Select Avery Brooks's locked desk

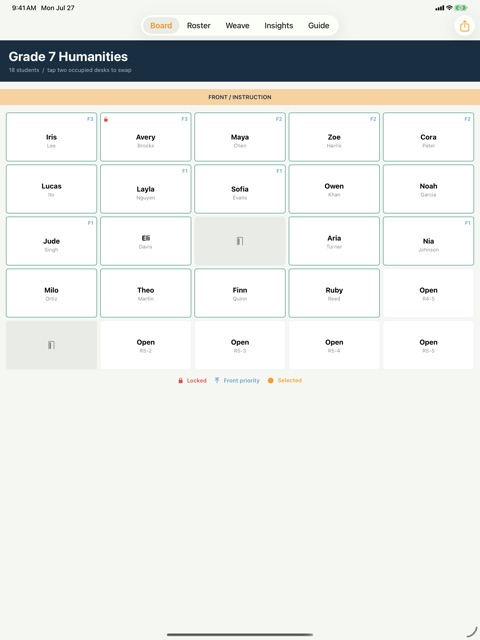pyautogui.click(x=146, y=137)
